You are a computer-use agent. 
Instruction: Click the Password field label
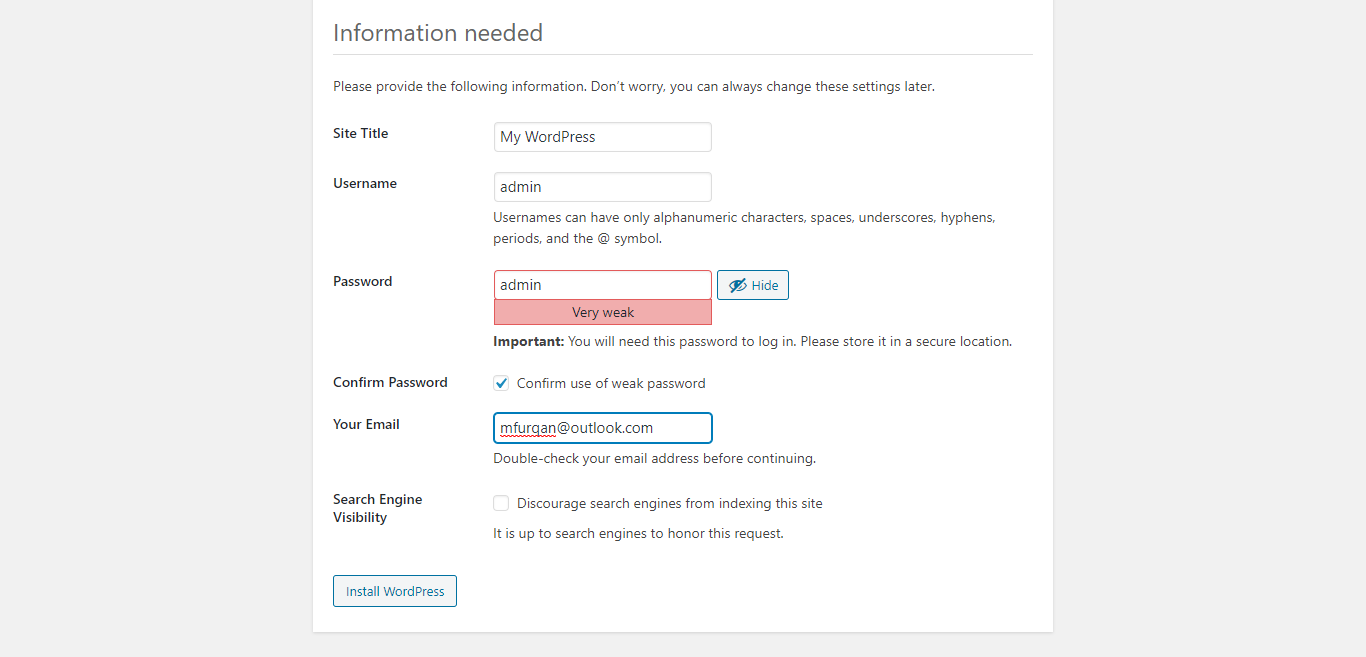(362, 281)
